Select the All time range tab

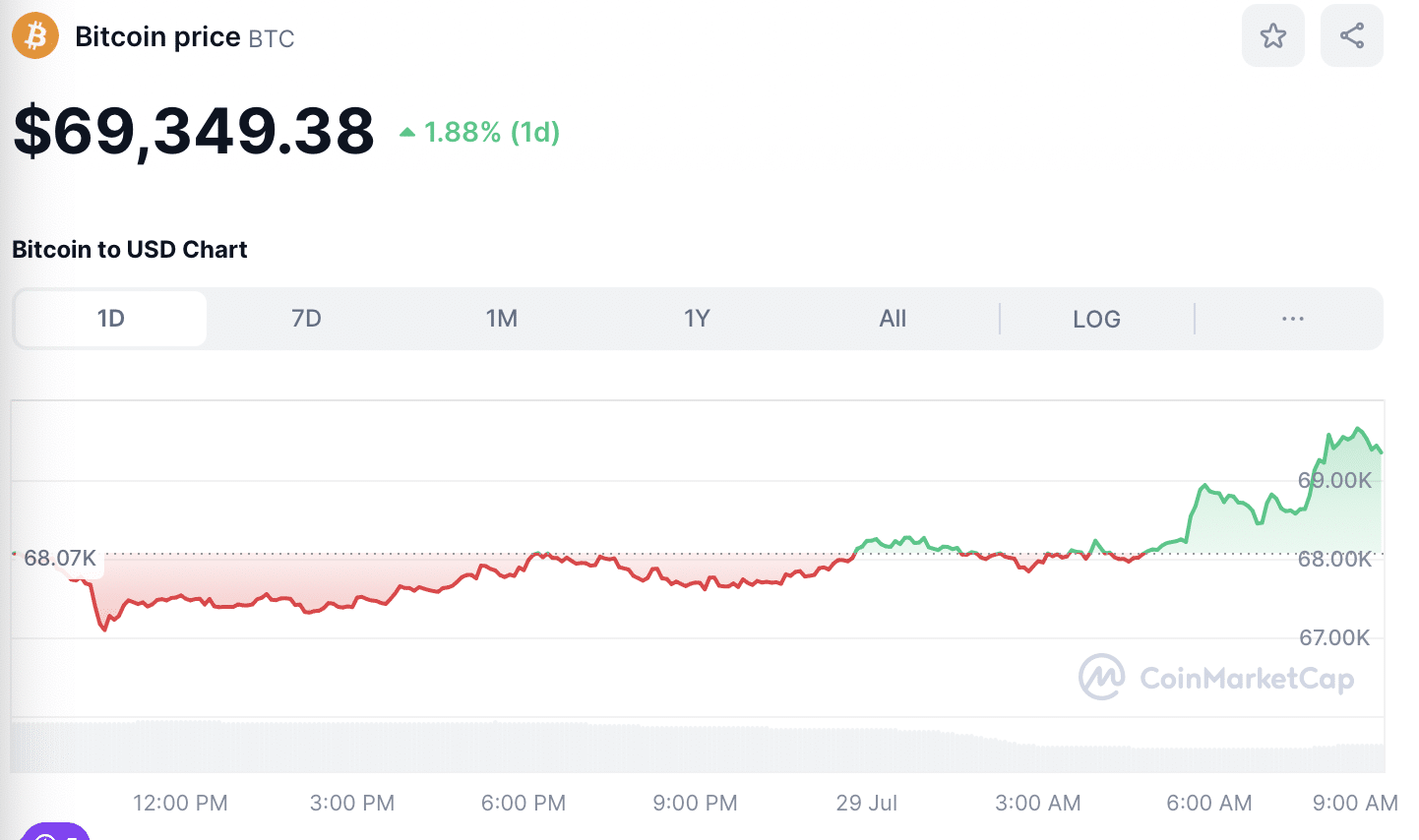[x=893, y=319]
